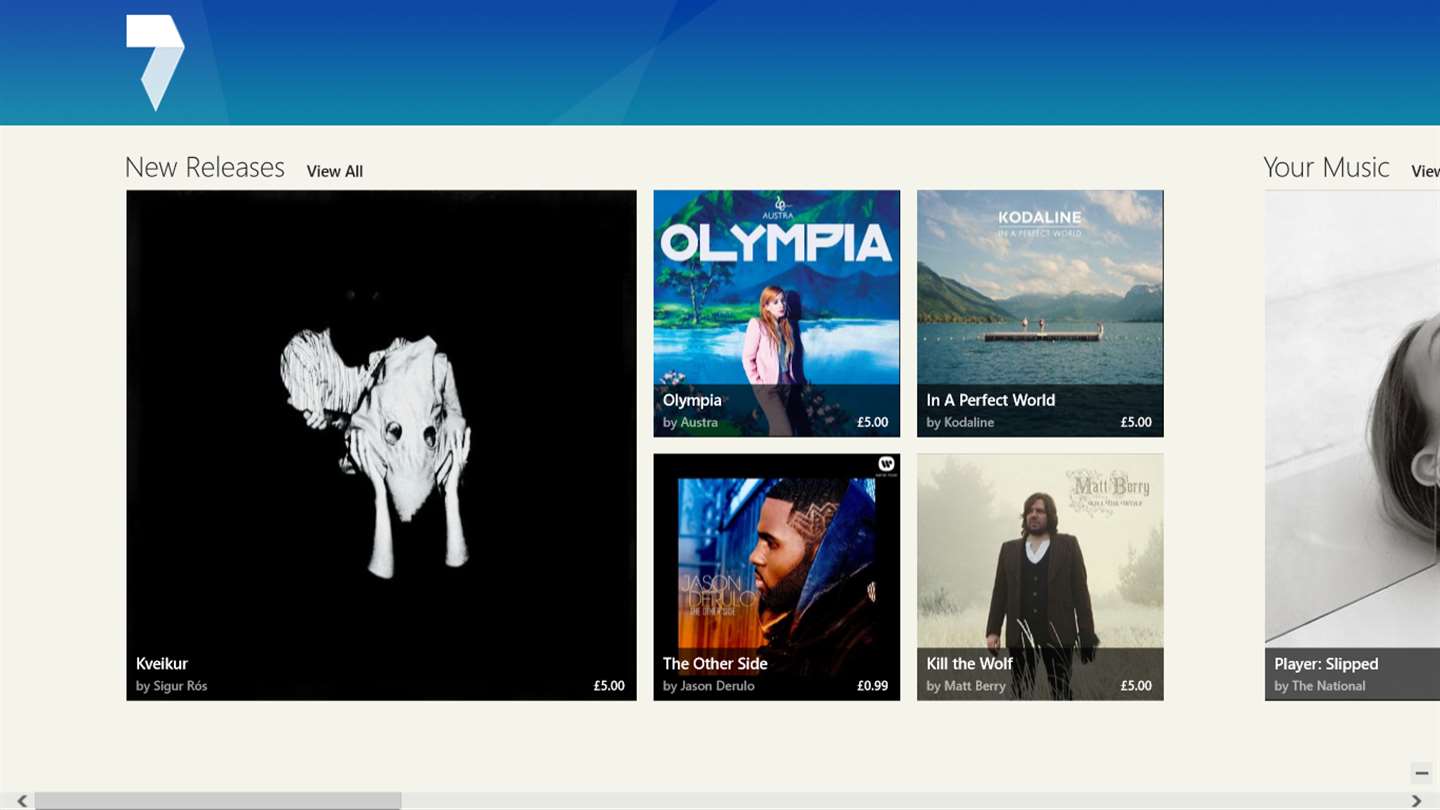Open the Player: Slipped tile by The National
This screenshot has height=810, width=1440.
1352,445
